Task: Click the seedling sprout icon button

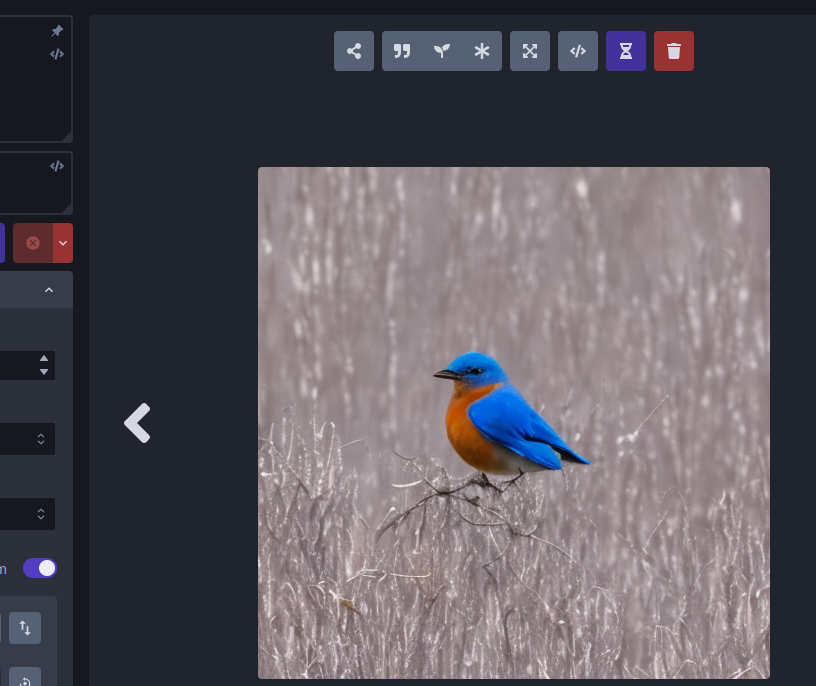Action: (x=442, y=51)
